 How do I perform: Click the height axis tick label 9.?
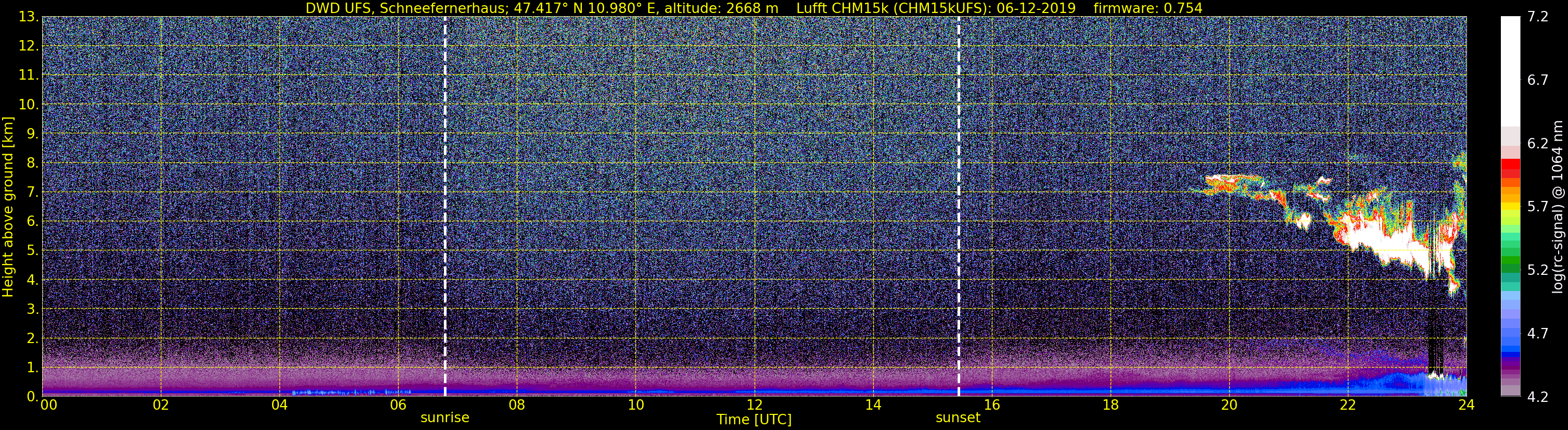[32, 134]
